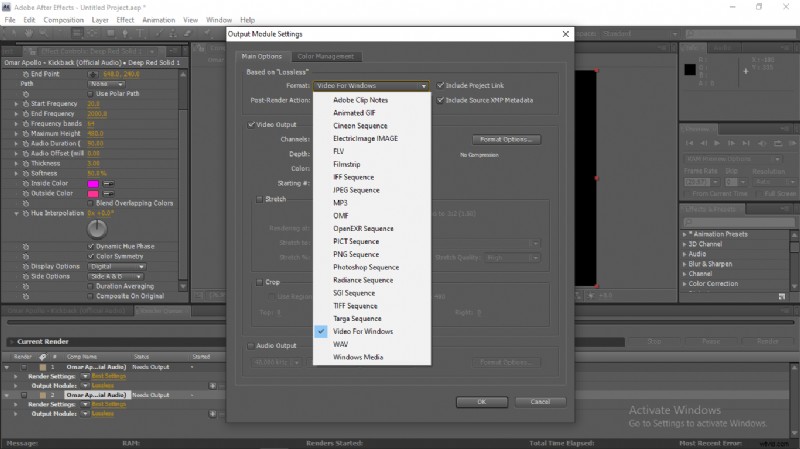Open the Display Options Digital dropdown
The image size is (800, 449).
tap(116, 266)
